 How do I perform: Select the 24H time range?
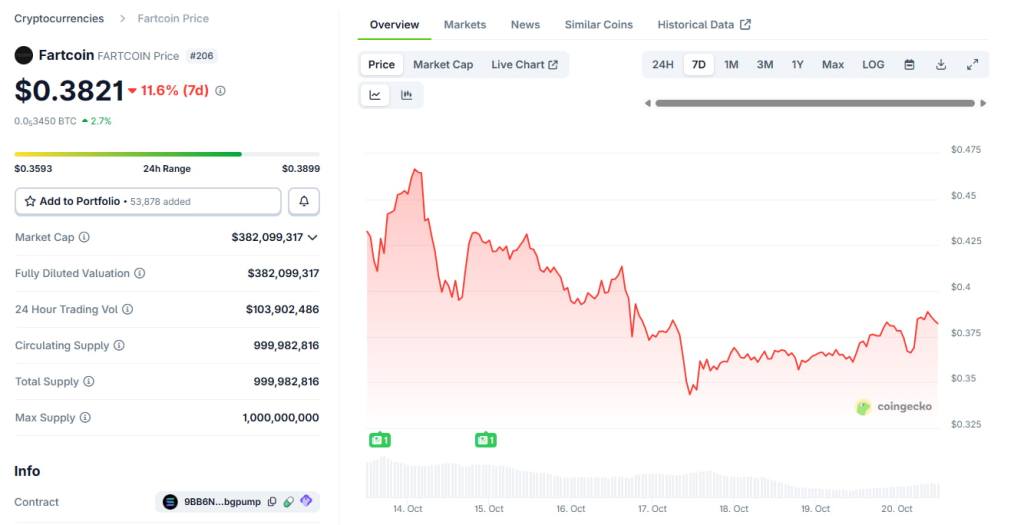(x=663, y=65)
